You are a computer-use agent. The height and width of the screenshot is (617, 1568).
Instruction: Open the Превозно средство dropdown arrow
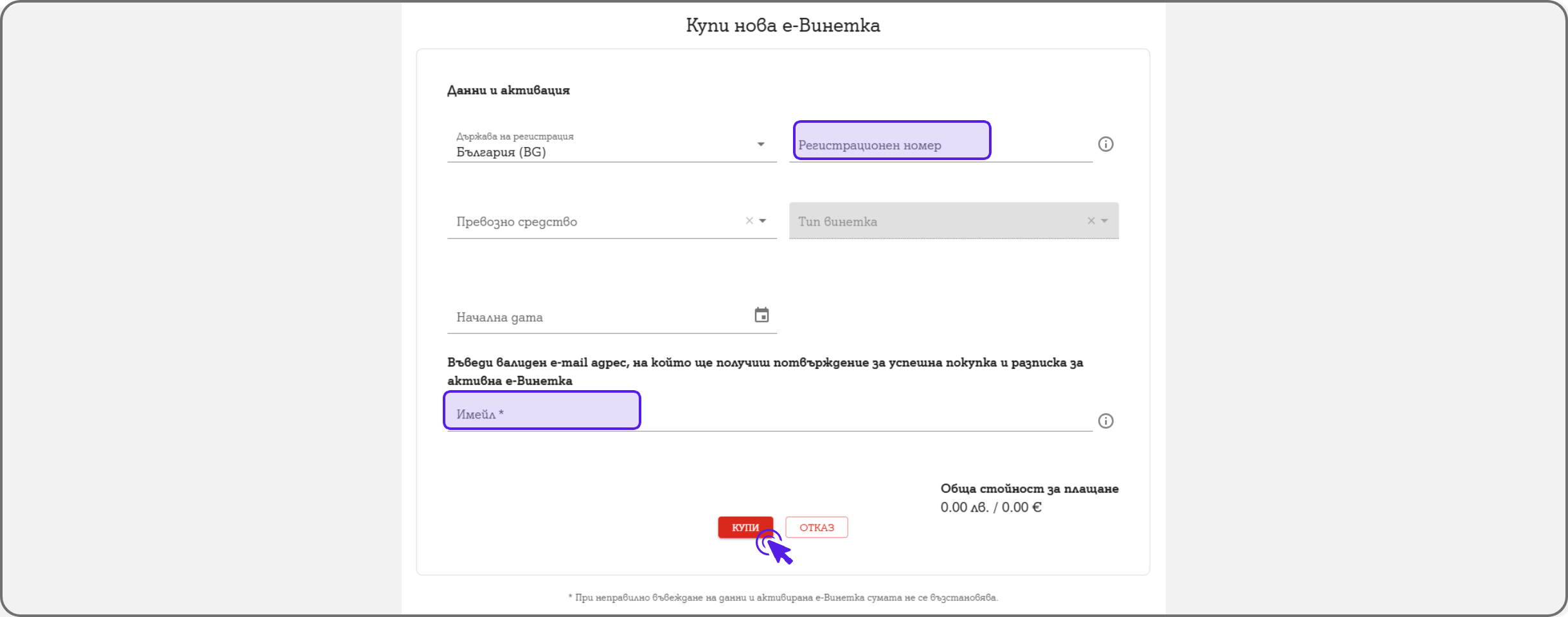pos(763,221)
